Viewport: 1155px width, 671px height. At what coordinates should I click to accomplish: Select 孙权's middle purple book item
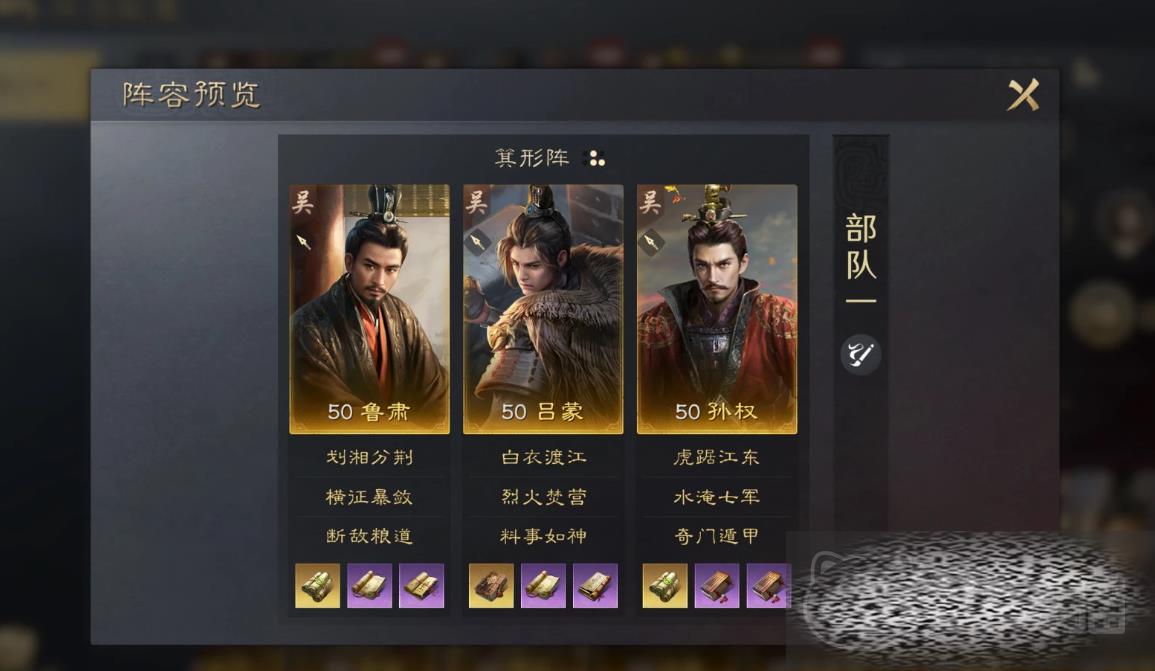[717, 586]
